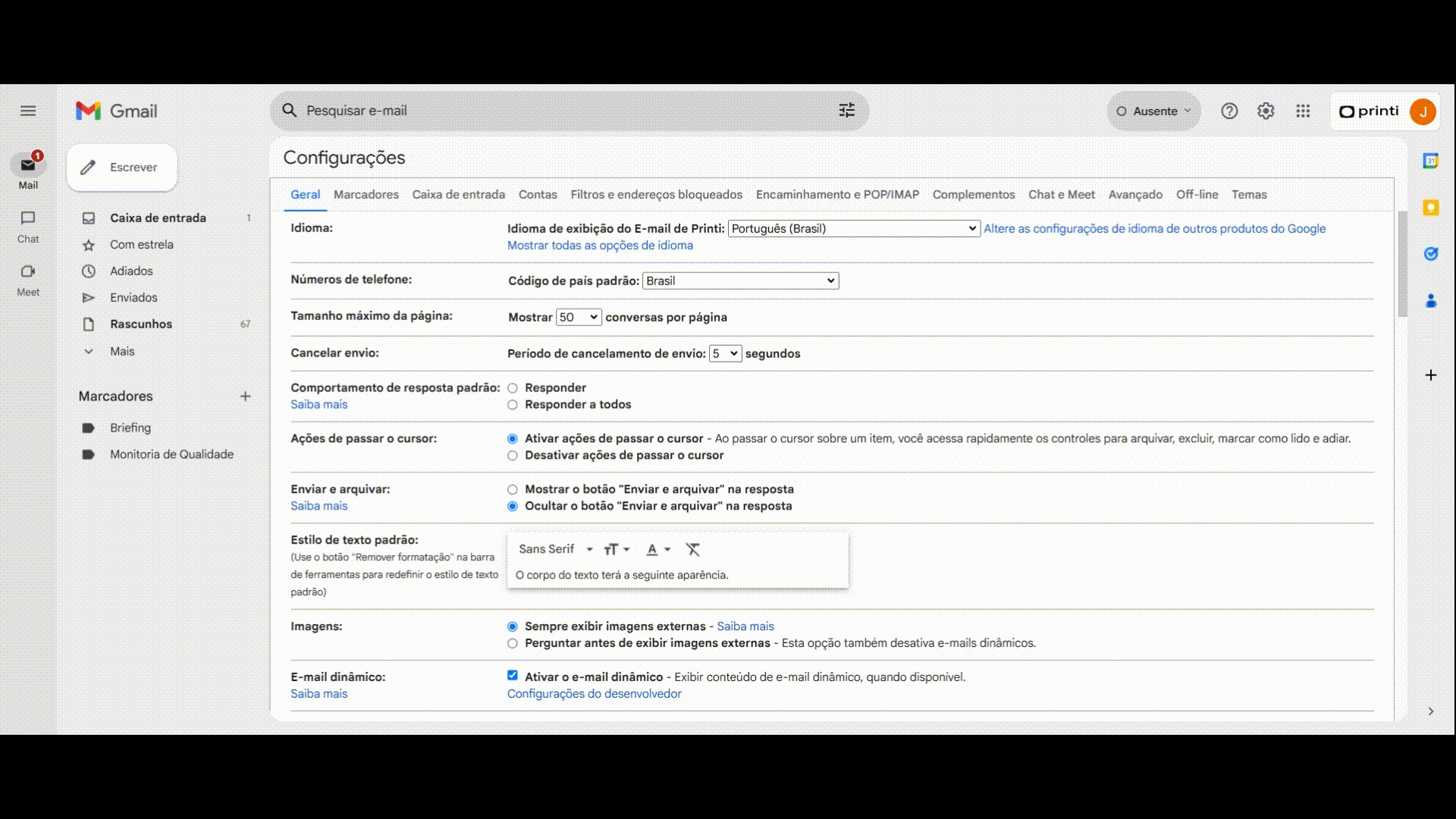Screen dimensions: 1456x819
Task: Click the Escrever compose button
Action: 122,168
